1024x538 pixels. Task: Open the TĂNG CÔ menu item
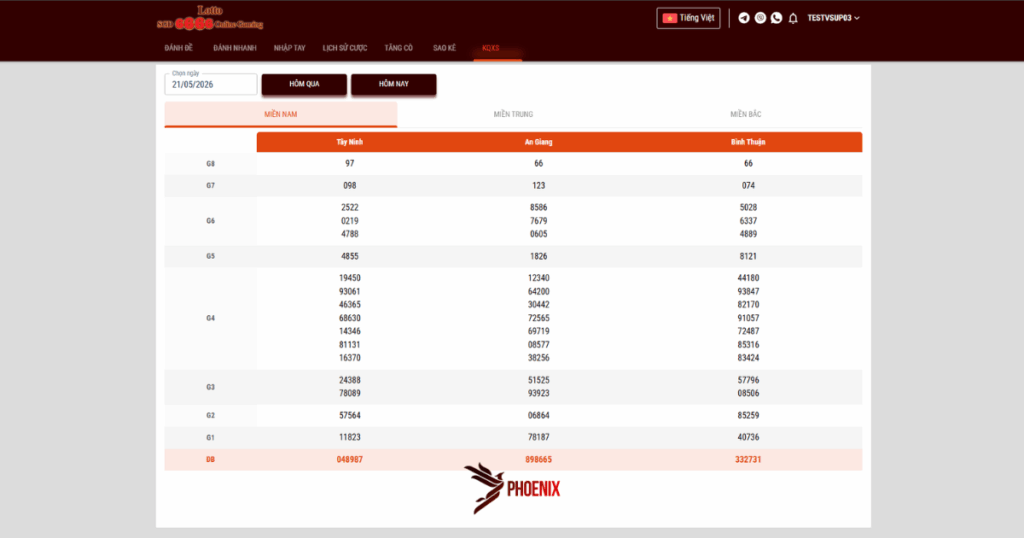click(x=398, y=48)
